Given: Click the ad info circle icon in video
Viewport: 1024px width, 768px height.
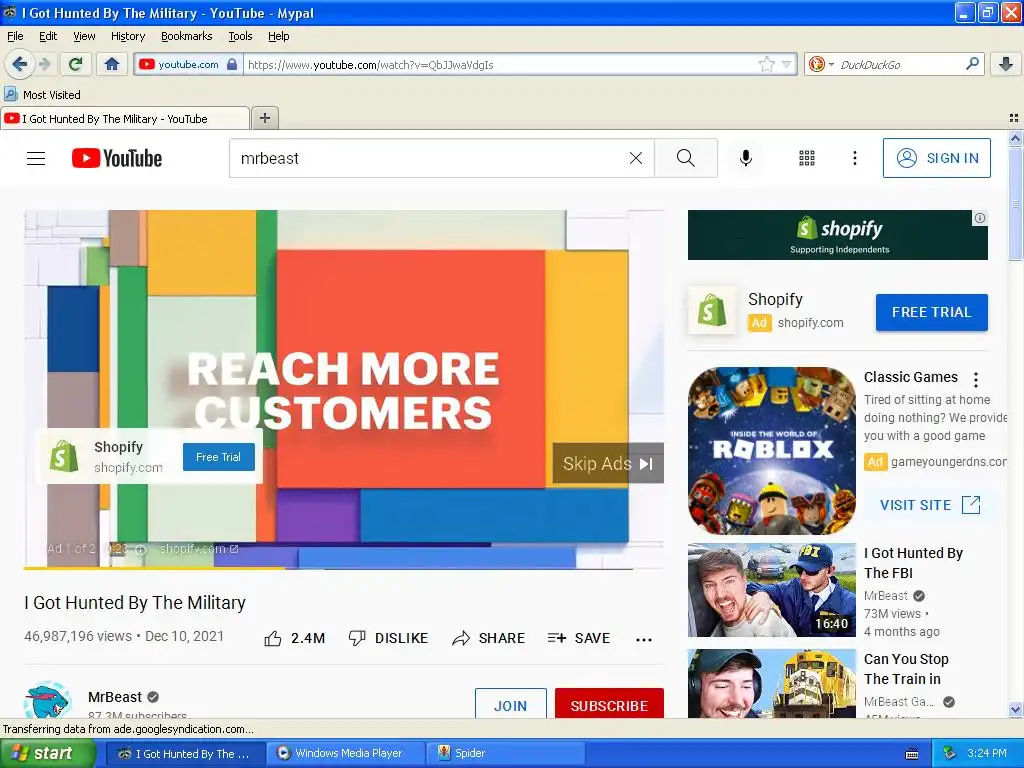Looking at the screenshot, I should 140,549.
